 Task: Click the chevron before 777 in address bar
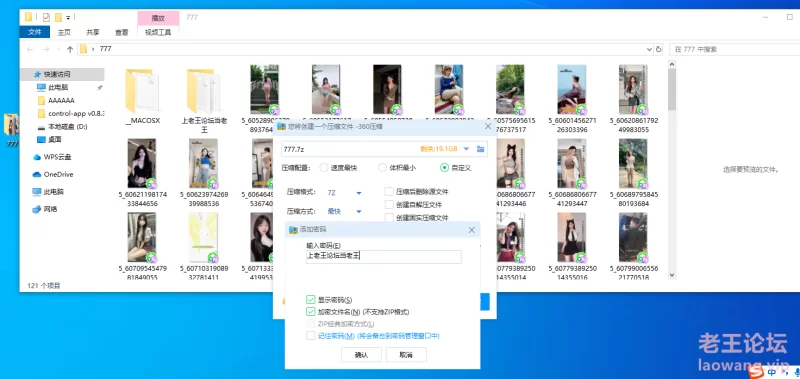[93, 49]
